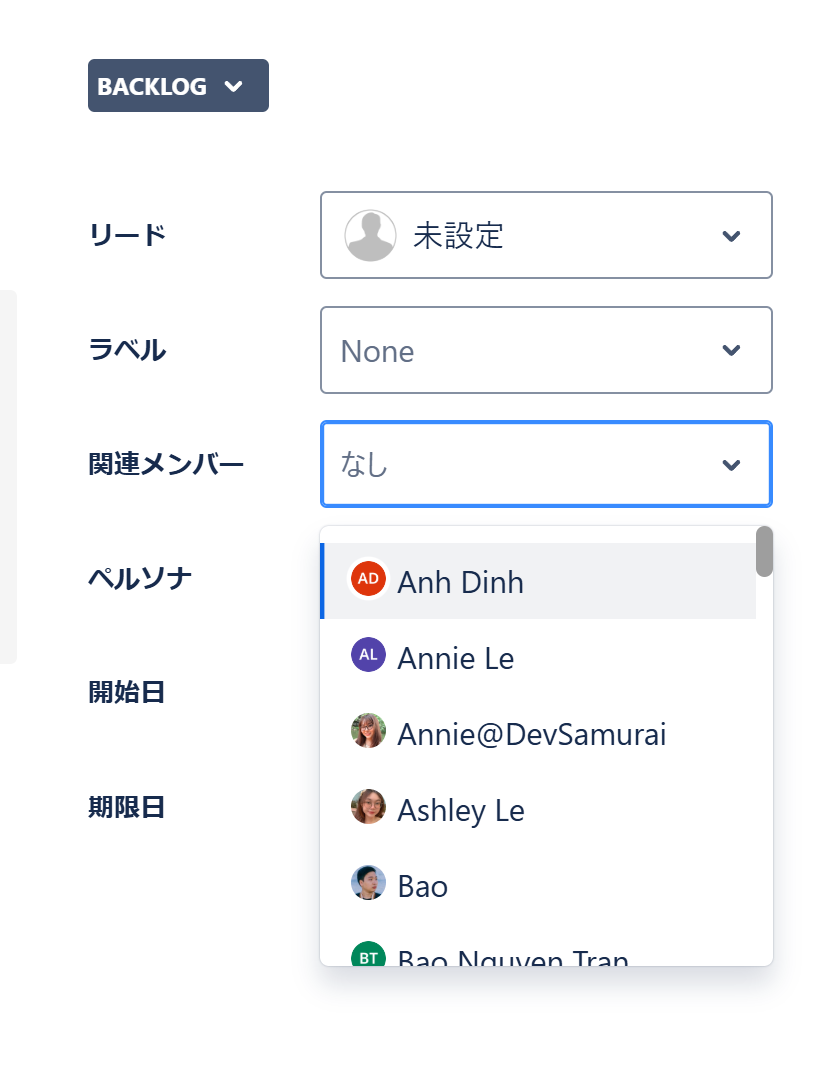The height and width of the screenshot is (1077, 825).
Task: Expand the リード dropdown chevron
Action: [x=731, y=236]
